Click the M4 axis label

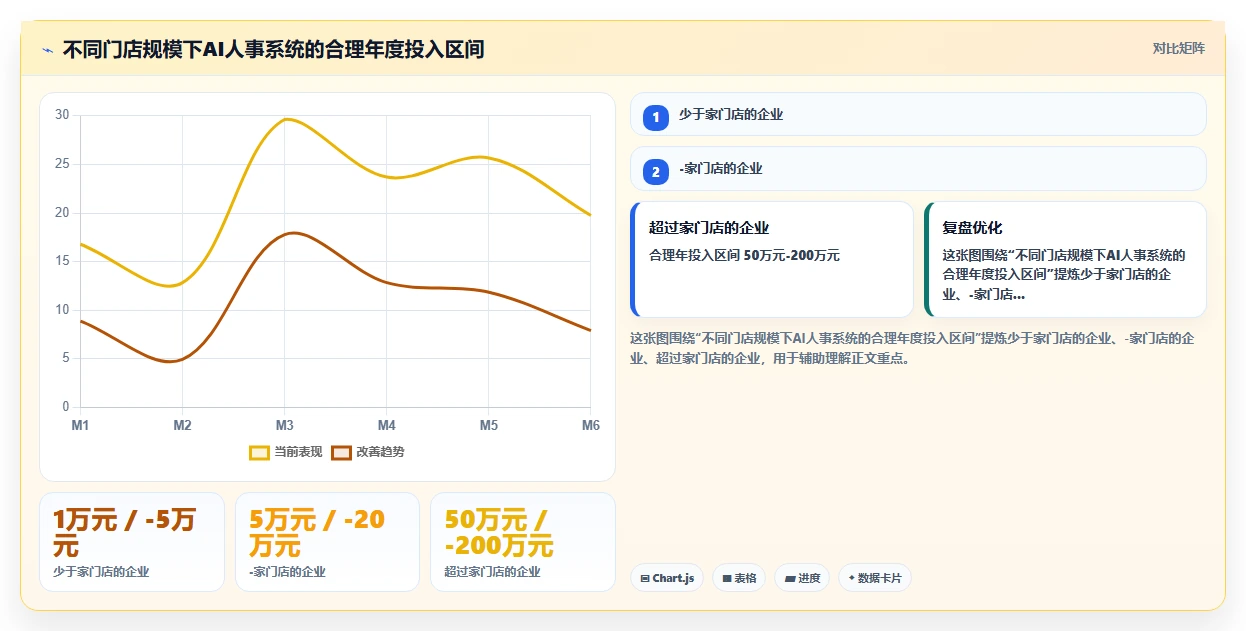click(x=387, y=425)
